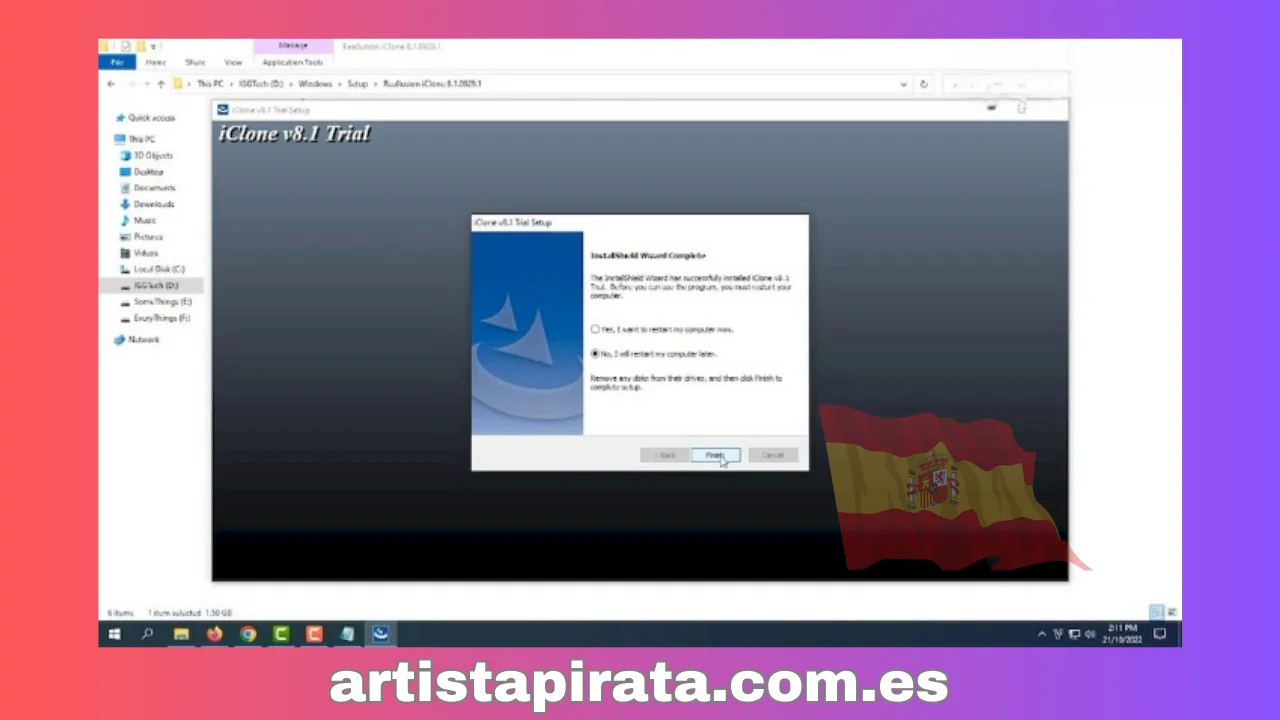Screen dimensions: 1280x720
Task: Go back with Explorer back arrow
Action: pyautogui.click(x=111, y=84)
